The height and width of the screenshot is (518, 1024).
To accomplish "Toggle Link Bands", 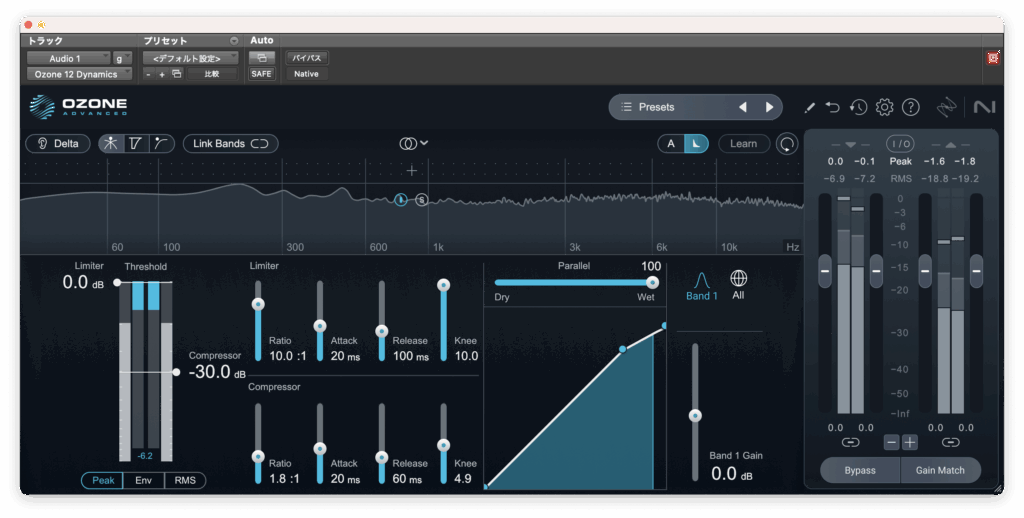I will (230, 144).
